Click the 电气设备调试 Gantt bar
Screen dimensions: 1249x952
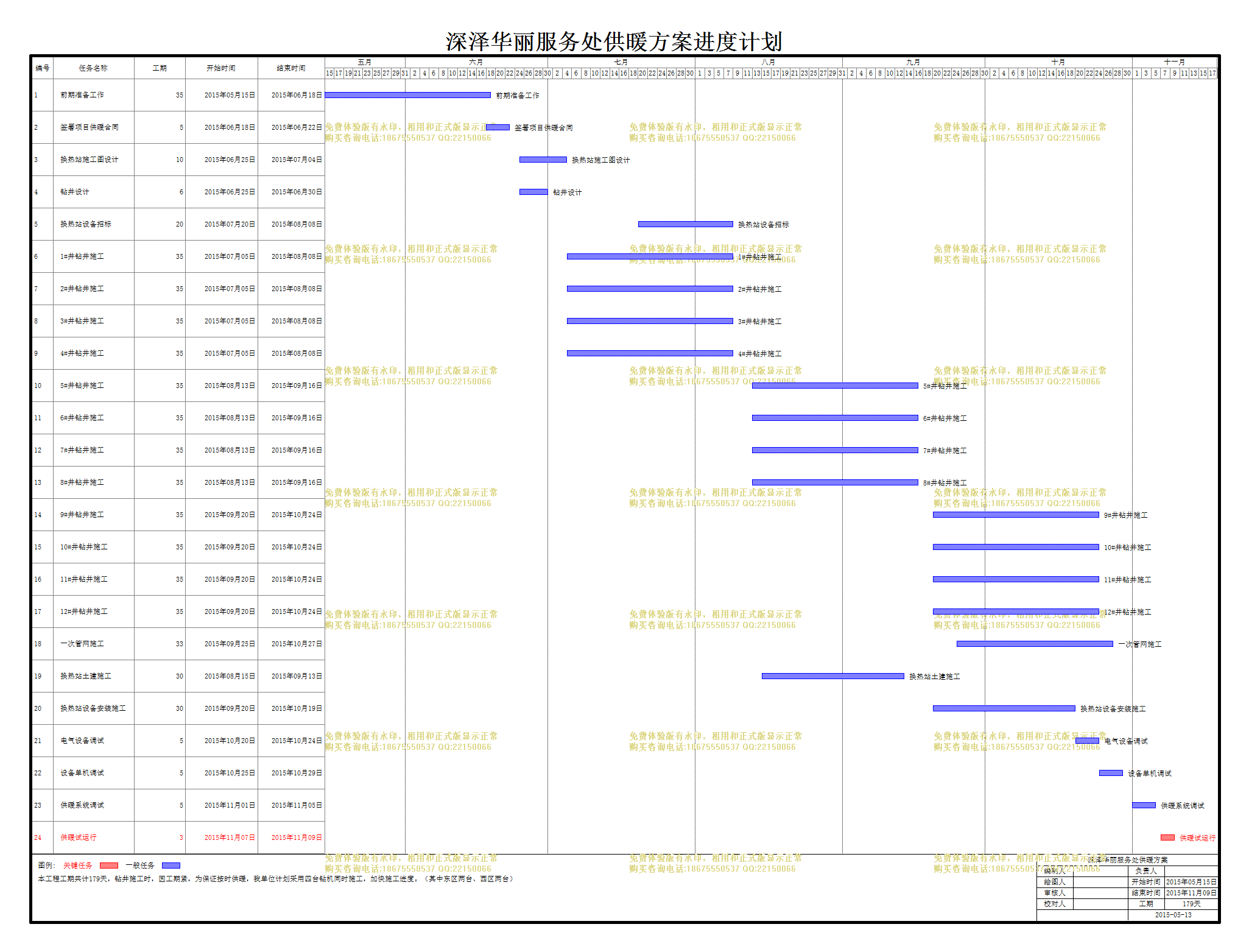[1087, 741]
